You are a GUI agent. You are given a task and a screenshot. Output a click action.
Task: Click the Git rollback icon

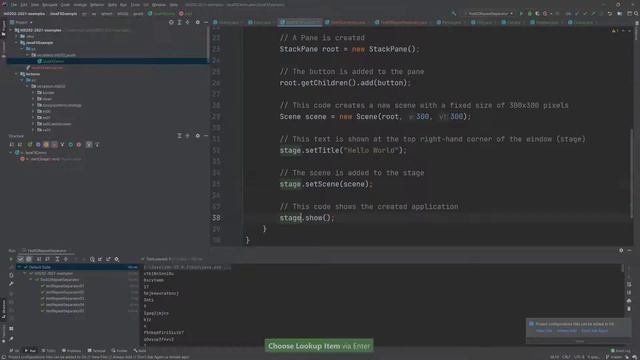coord(609,13)
